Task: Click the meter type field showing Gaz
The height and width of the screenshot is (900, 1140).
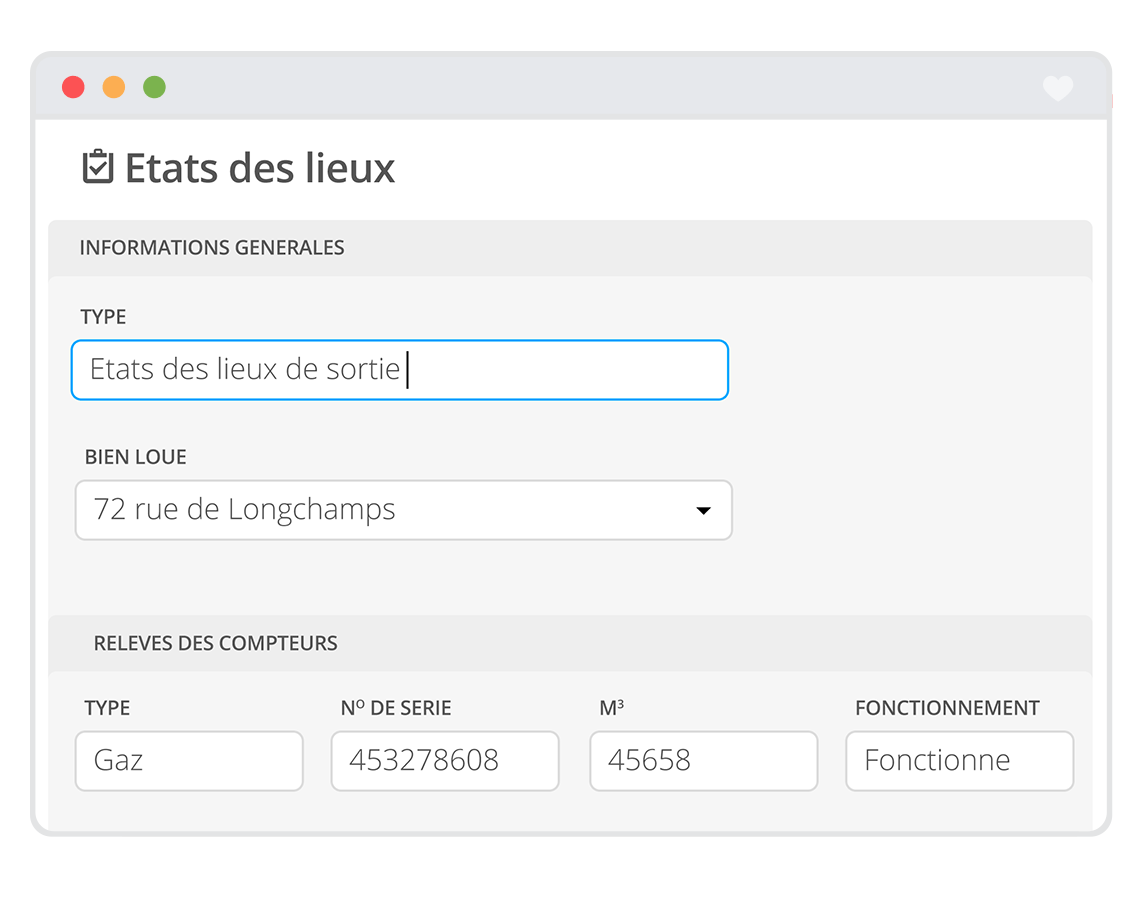Action: click(x=189, y=761)
